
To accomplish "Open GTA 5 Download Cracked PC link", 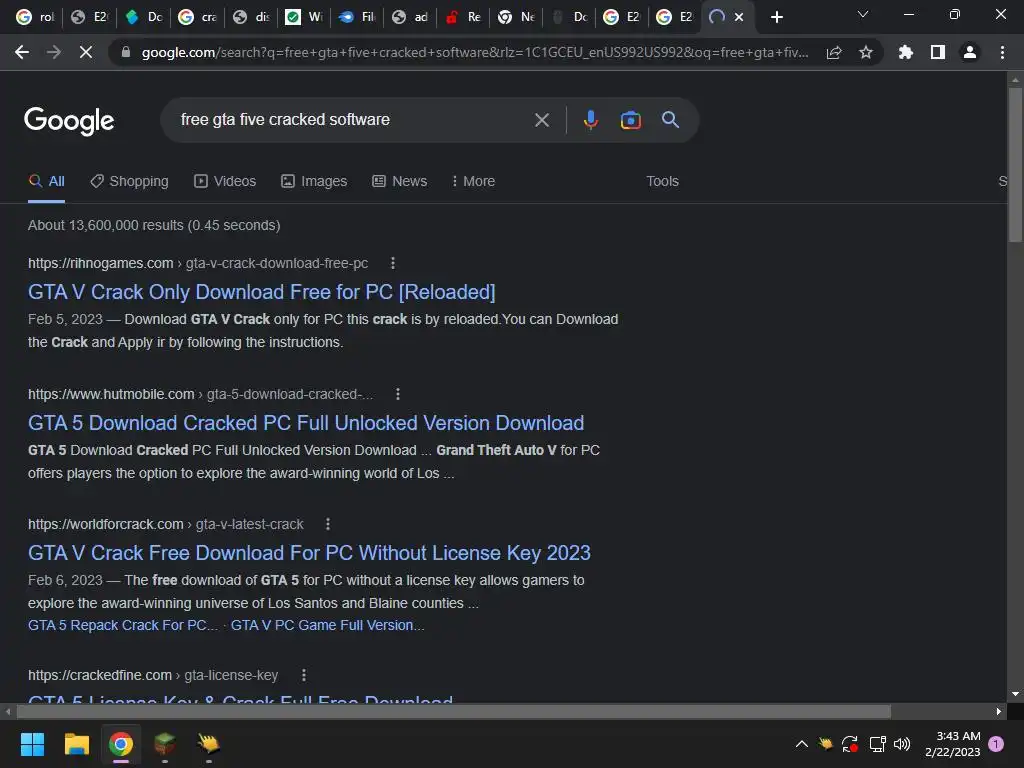I will pyautogui.click(x=306, y=423).
